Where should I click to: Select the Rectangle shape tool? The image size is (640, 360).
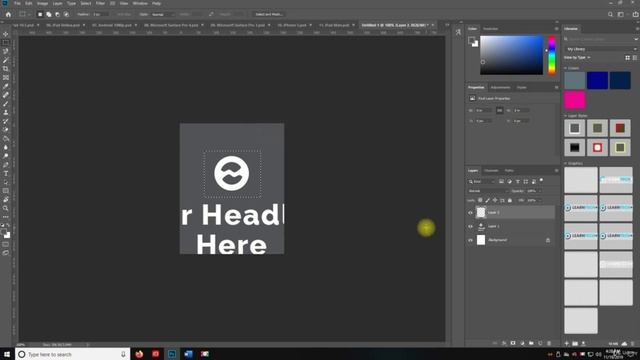click(x=6, y=191)
